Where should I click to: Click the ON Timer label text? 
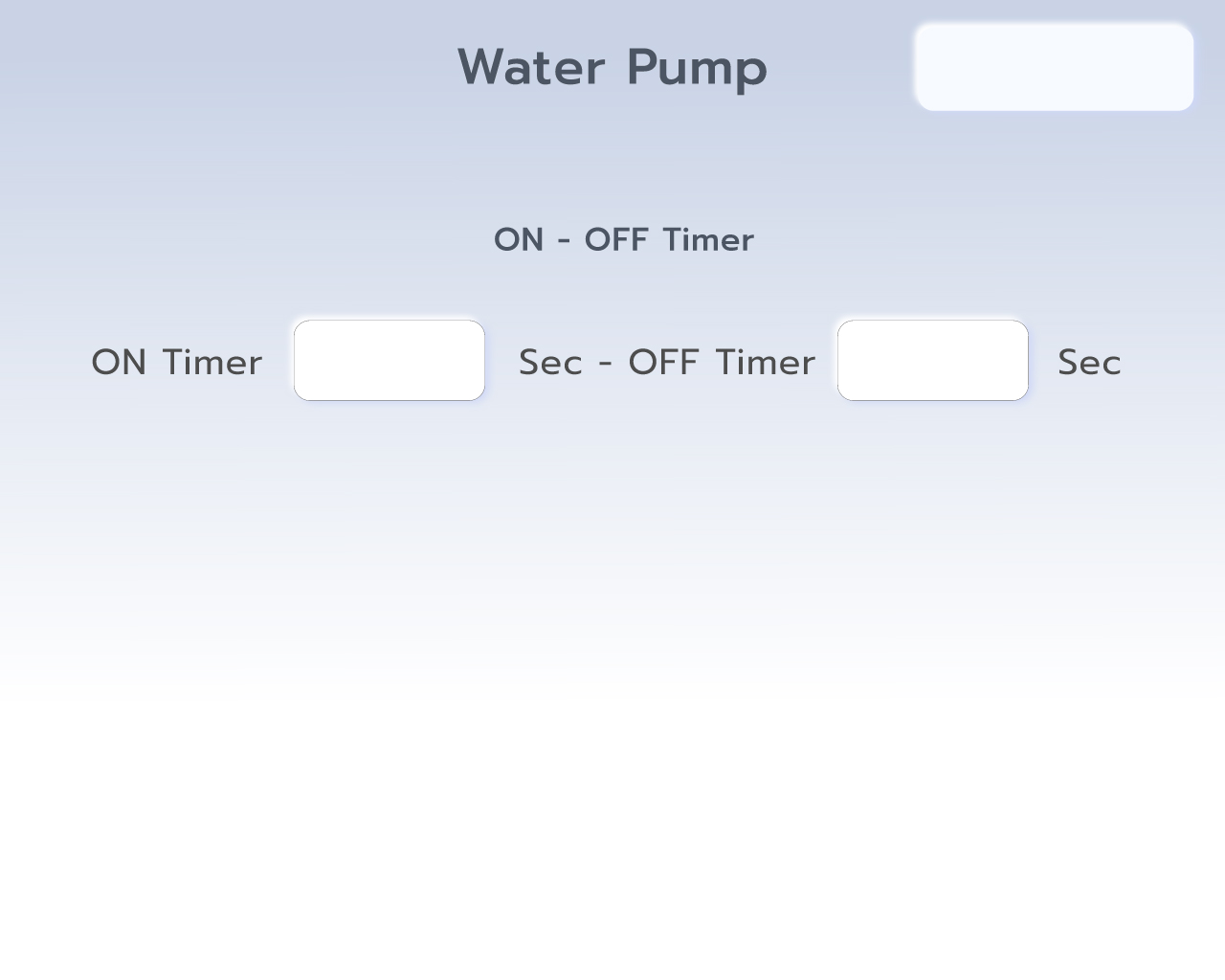[177, 363]
